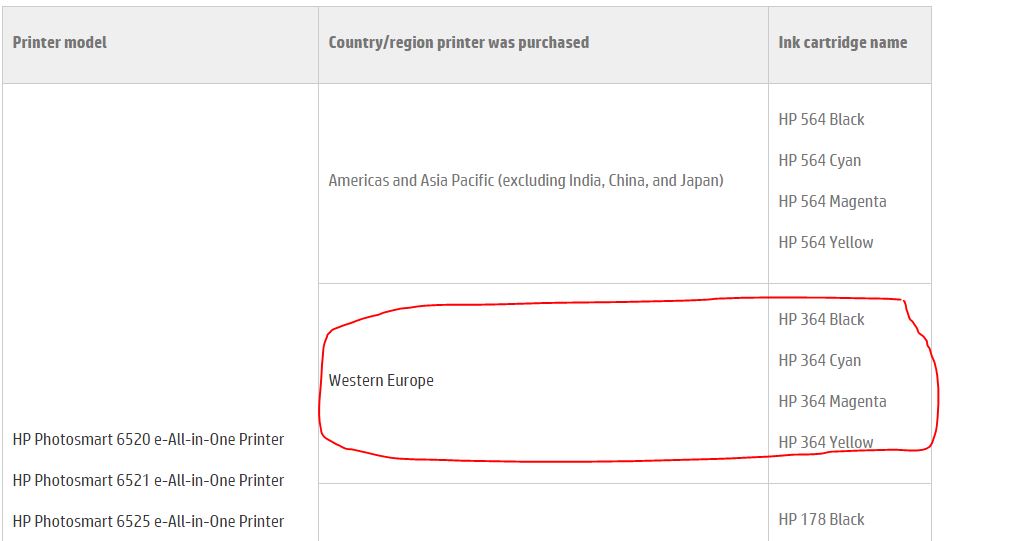The height and width of the screenshot is (541, 1030).
Task: Click the HP 178 Black cartridge entry
Action: click(x=821, y=519)
